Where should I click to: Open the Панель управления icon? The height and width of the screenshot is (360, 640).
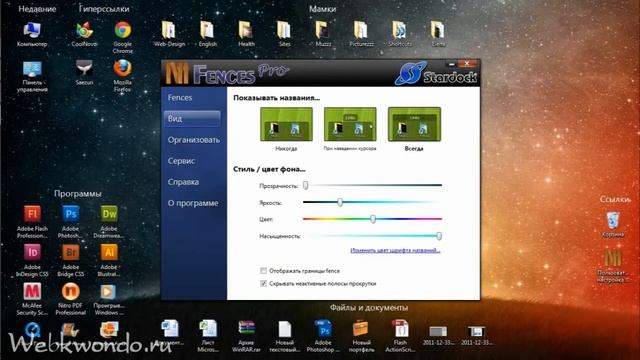coord(32,76)
